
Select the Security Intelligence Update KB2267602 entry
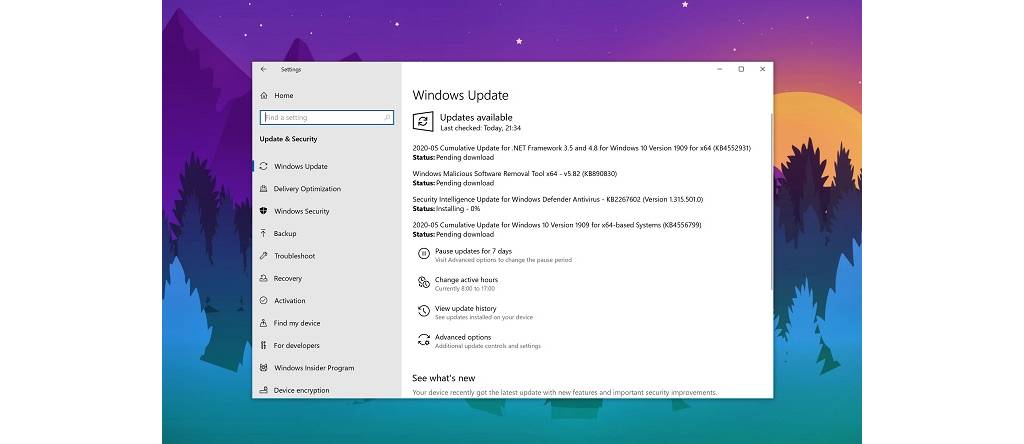coord(558,199)
